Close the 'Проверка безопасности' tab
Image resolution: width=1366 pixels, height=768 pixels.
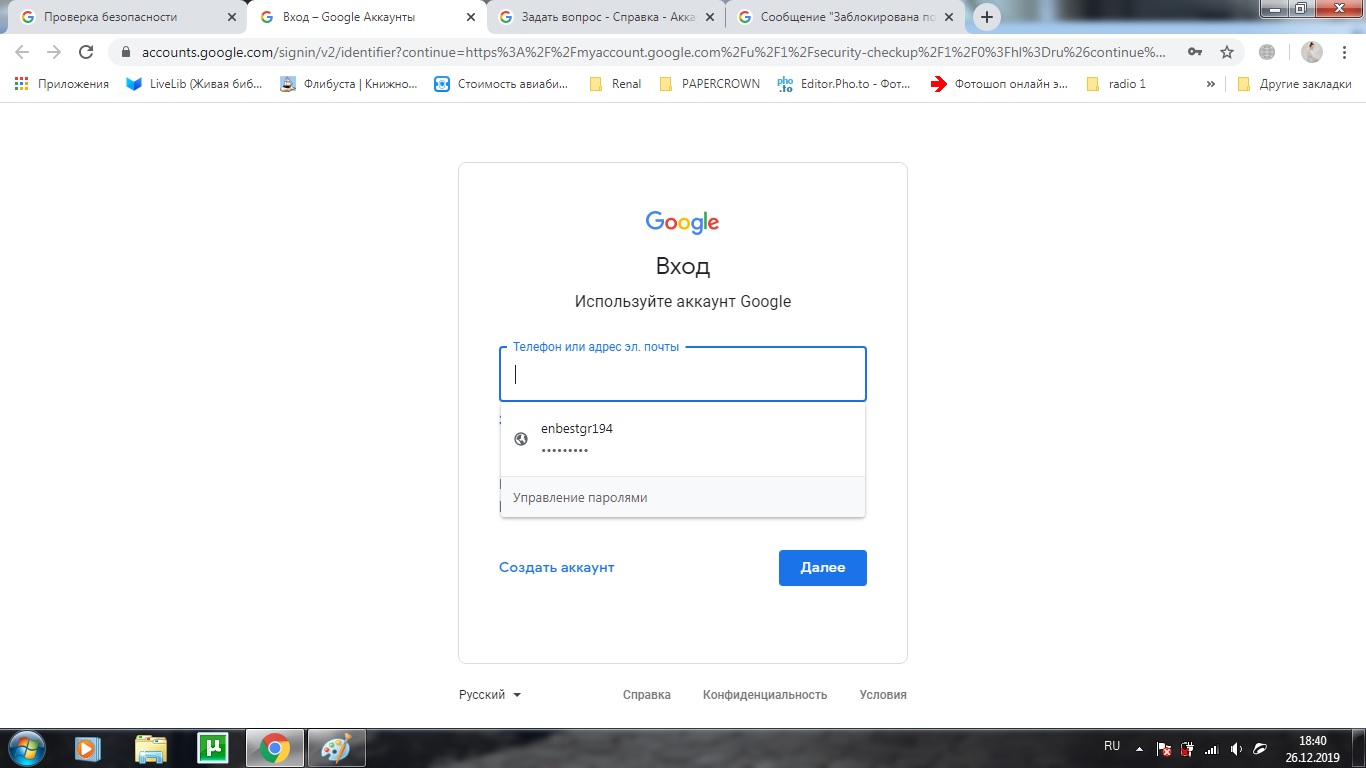point(232,17)
